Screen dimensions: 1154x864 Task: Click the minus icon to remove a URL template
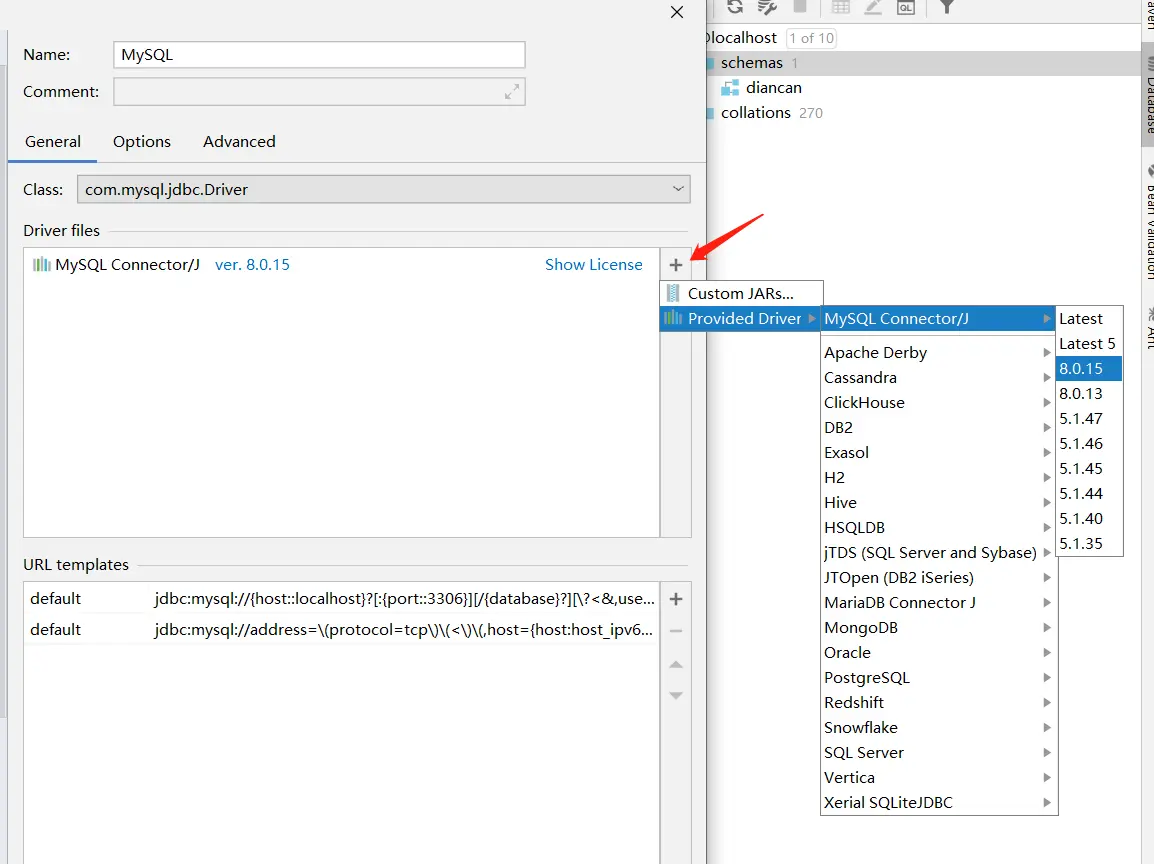tap(676, 631)
